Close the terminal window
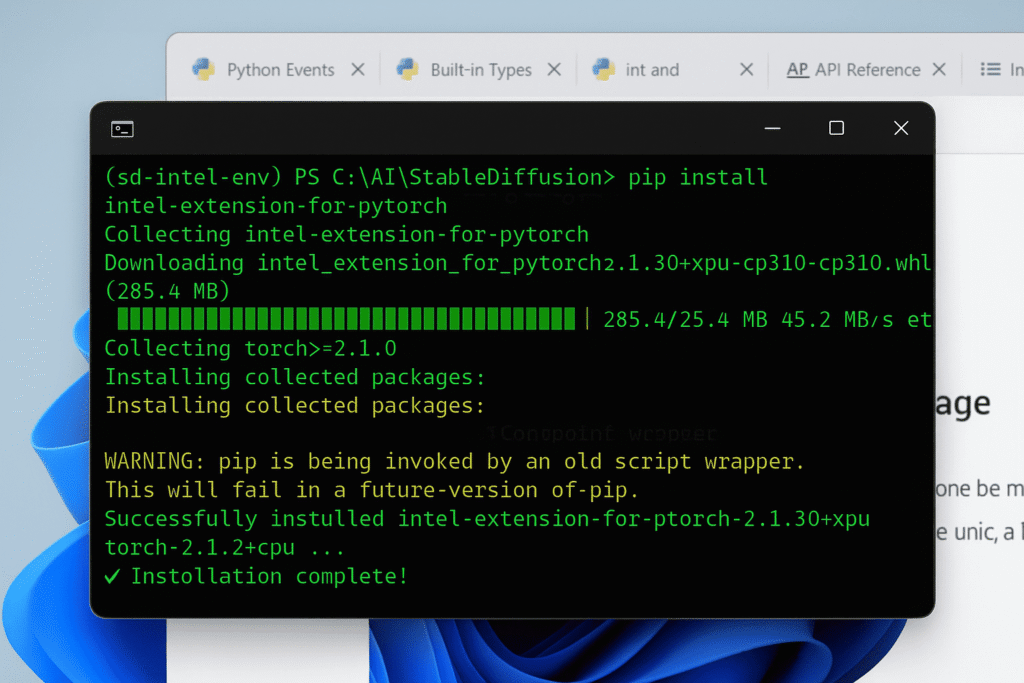Viewport: 1024px width, 683px height. click(901, 128)
